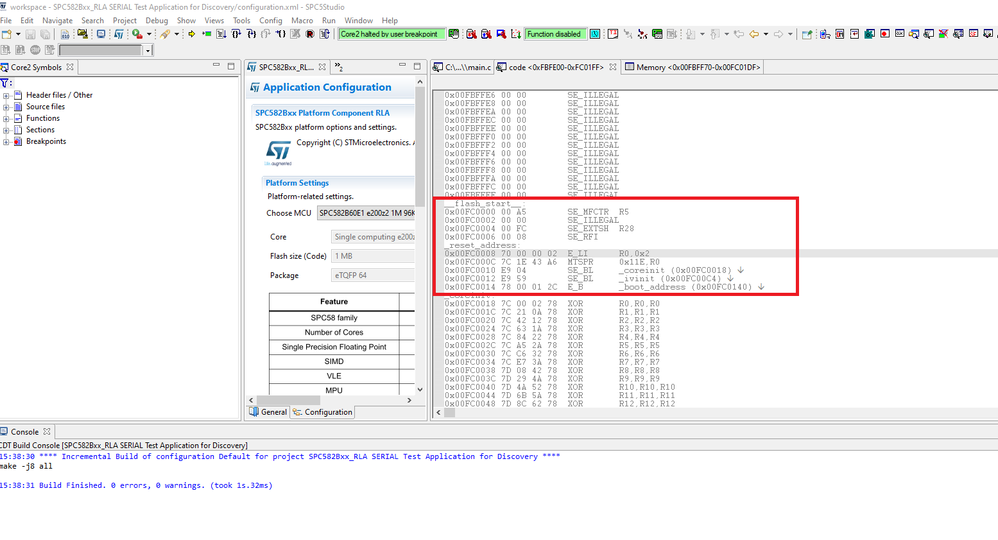Select the General tab in the editor
This screenshot has width=998, height=540.
[x=268, y=412]
